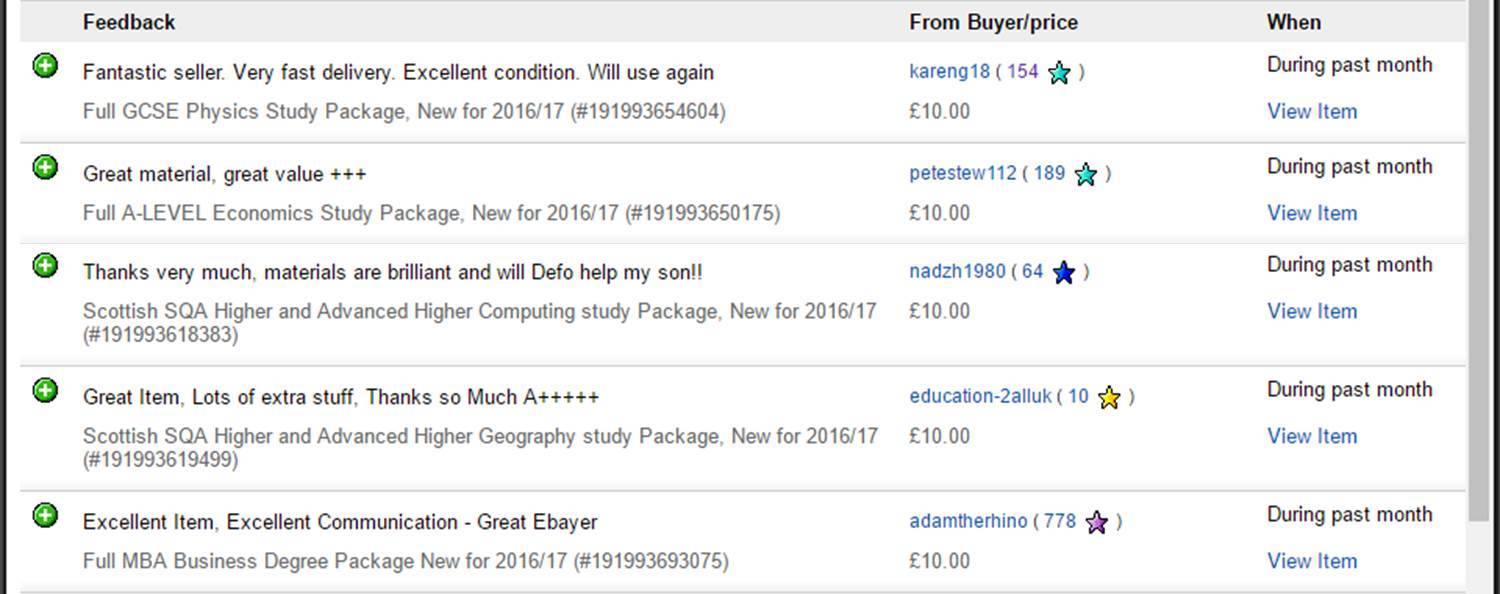Click green plus icon beside 'Great material' feedback
Image resolution: width=1500 pixels, height=594 pixels.
pyautogui.click(x=45, y=168)
